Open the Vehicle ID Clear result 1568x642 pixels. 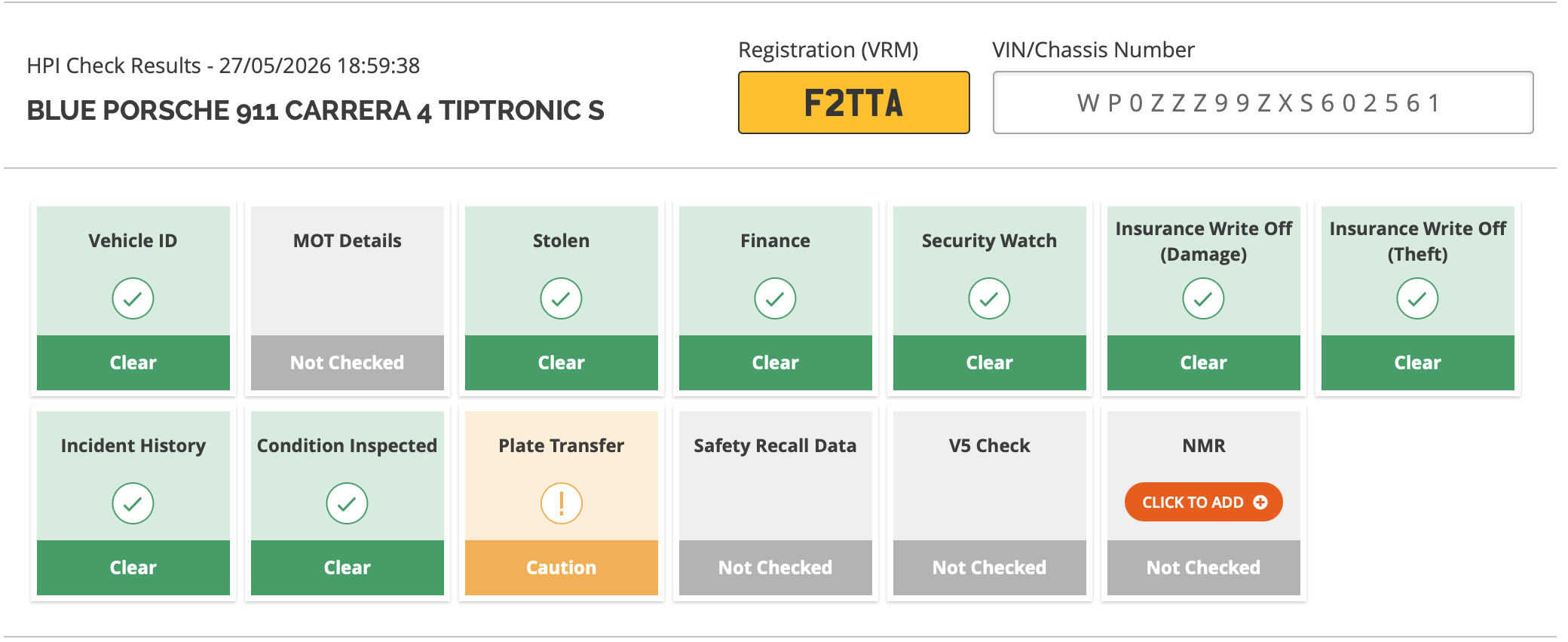(133, 362)
